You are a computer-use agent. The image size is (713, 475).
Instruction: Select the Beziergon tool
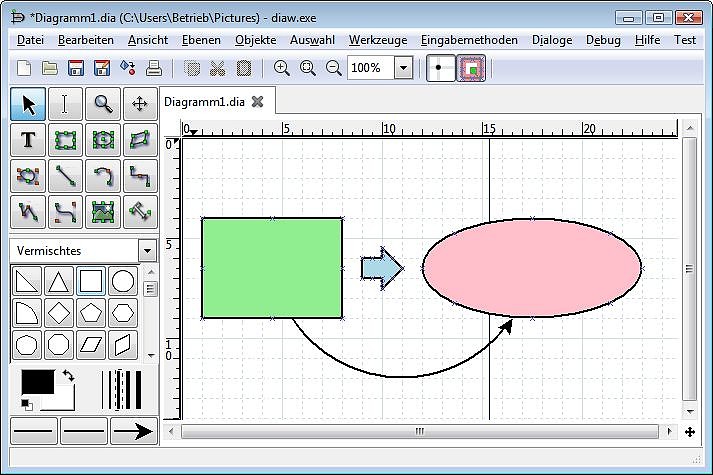tap(28, 176)
